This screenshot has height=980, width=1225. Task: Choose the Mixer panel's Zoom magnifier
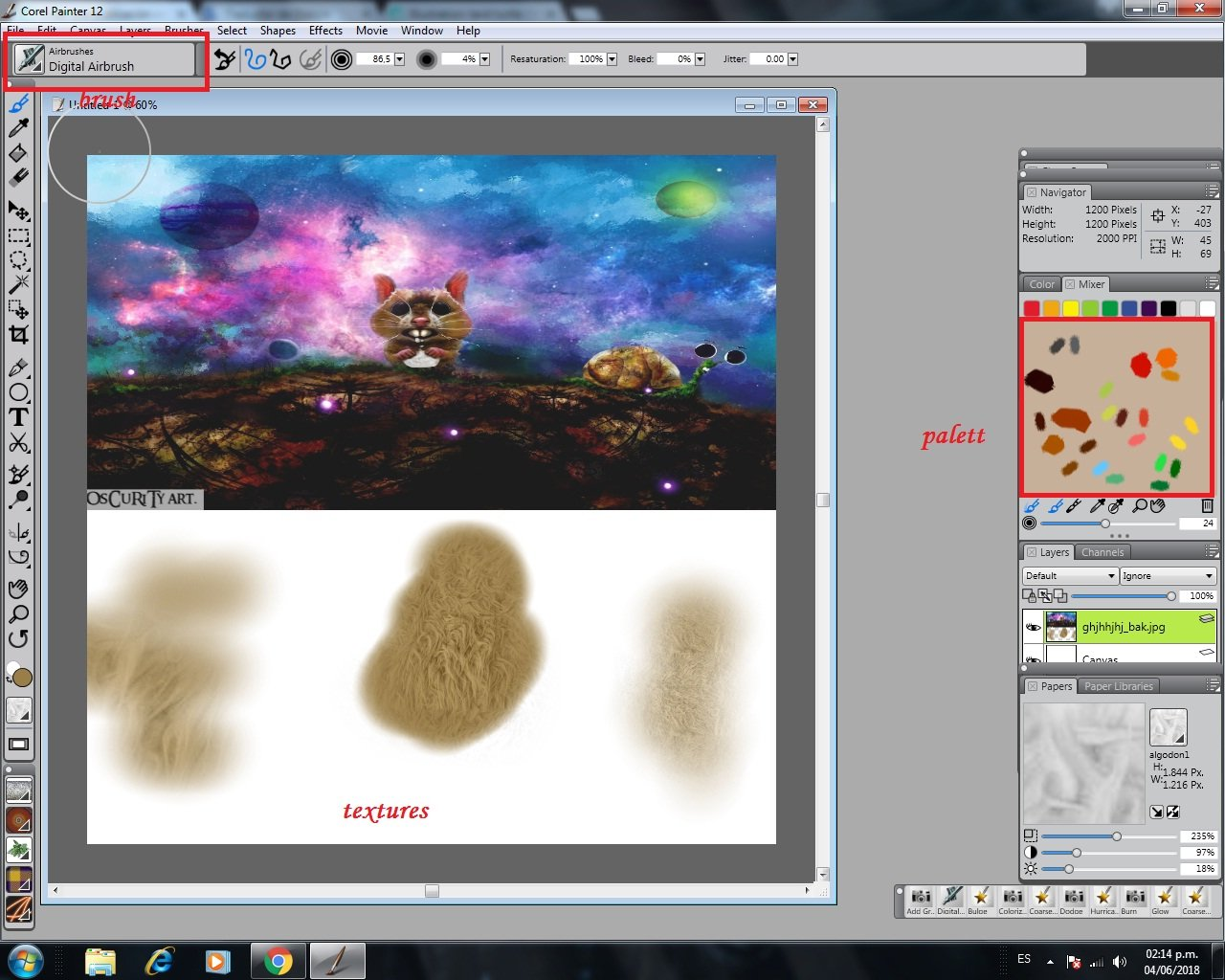click(1140, 505)
